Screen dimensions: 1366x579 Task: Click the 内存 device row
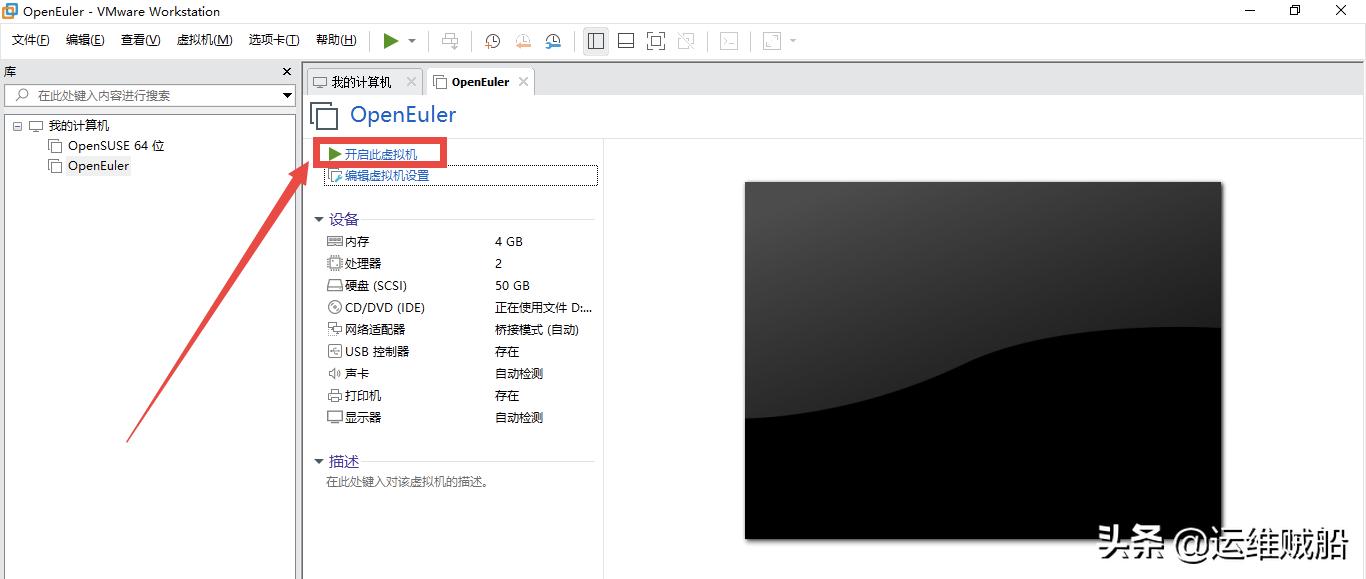click(458, 242)
